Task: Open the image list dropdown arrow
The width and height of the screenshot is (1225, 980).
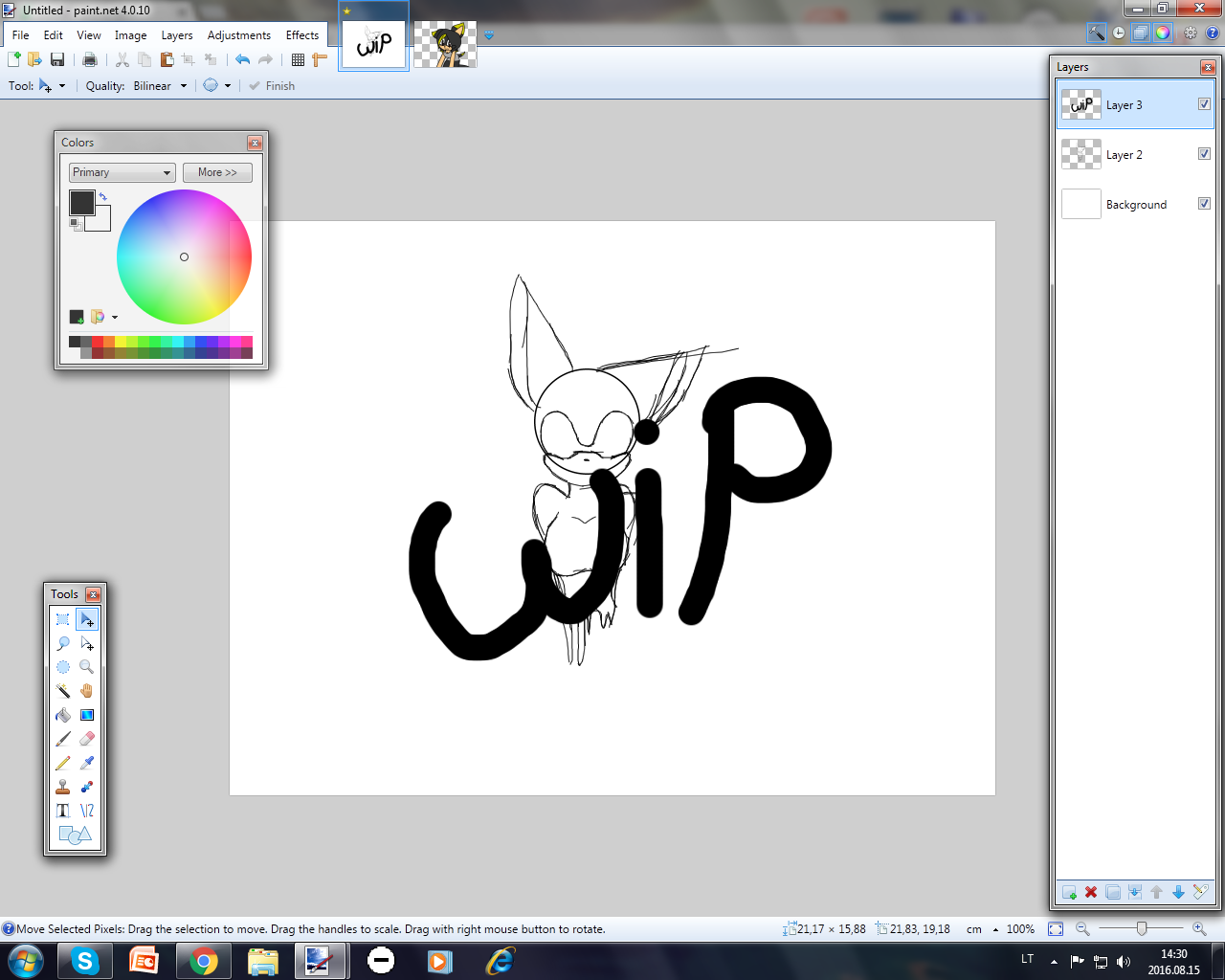Action: coord(489,35)
